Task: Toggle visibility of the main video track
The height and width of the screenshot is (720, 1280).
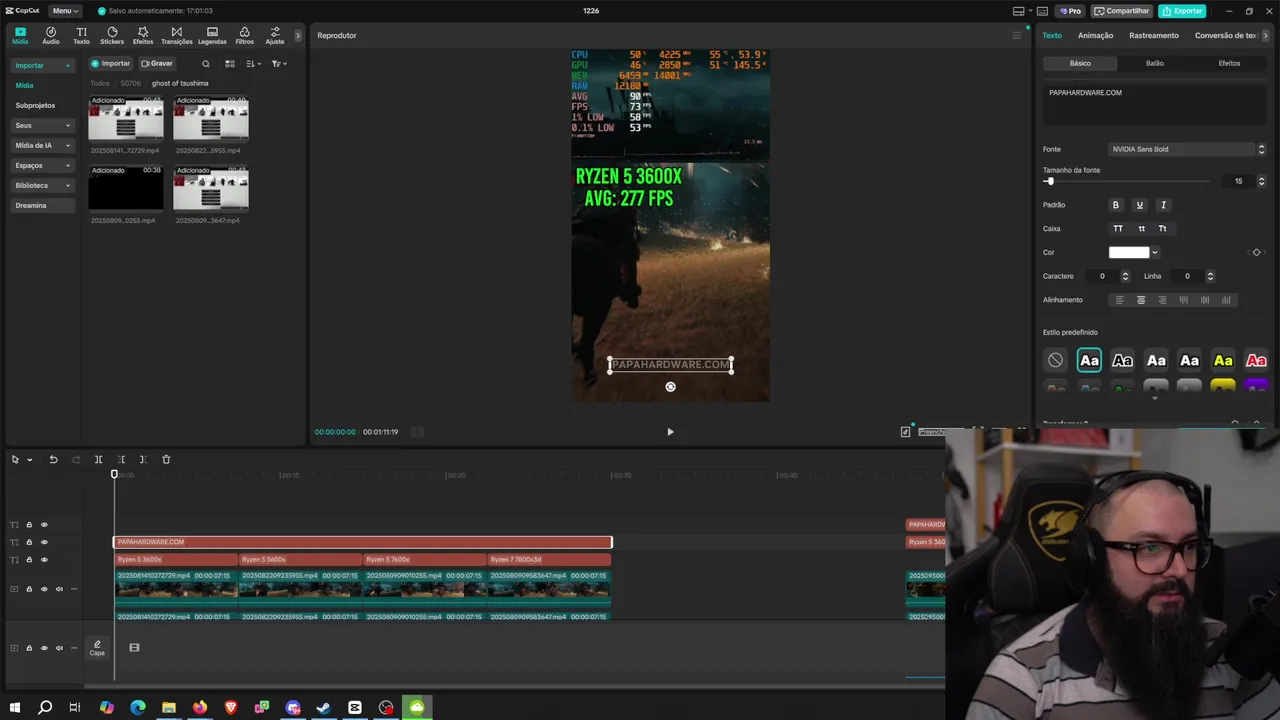Action: pos(44,589)
